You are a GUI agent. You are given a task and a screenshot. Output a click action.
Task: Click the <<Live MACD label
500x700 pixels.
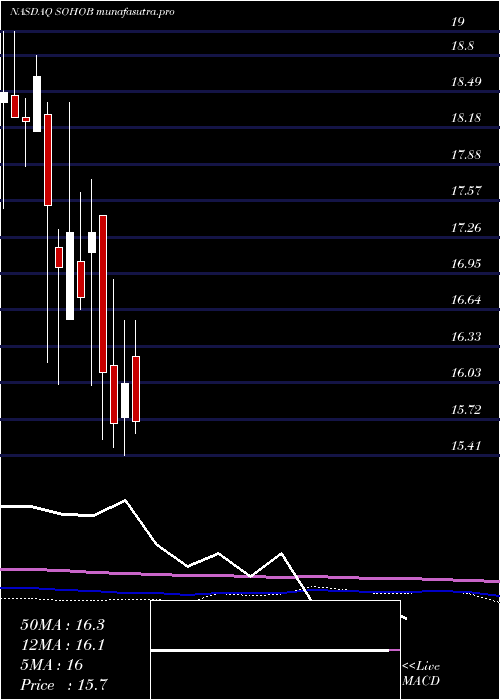421,674
